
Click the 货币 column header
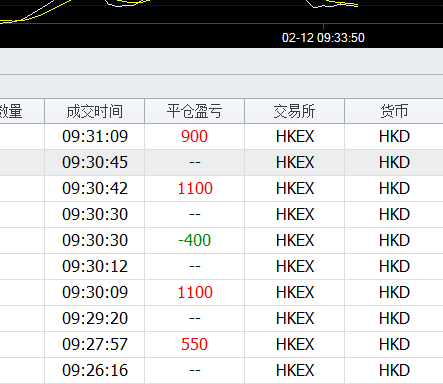tap(394, 111)
